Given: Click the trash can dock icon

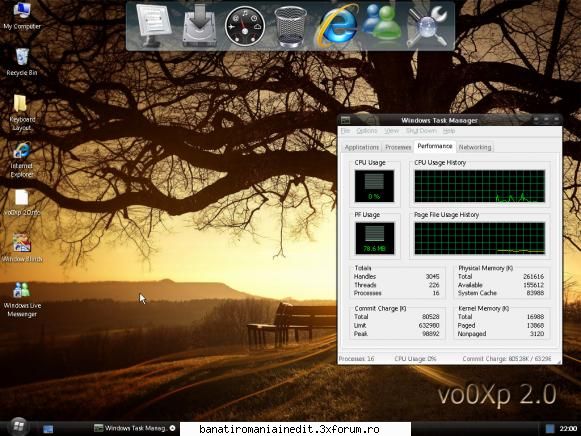Looking at the screenshot, I should pos(290,27).
